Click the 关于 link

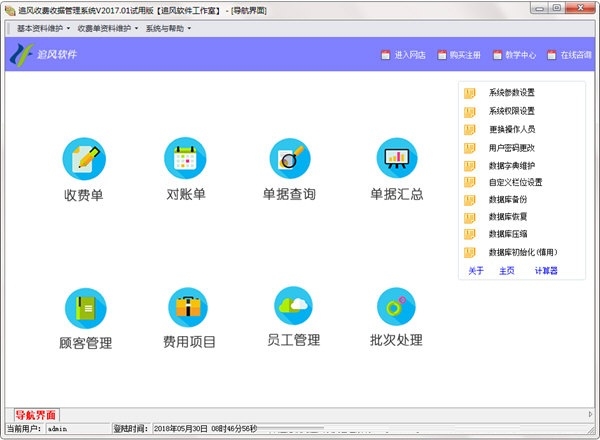[476, 271]
